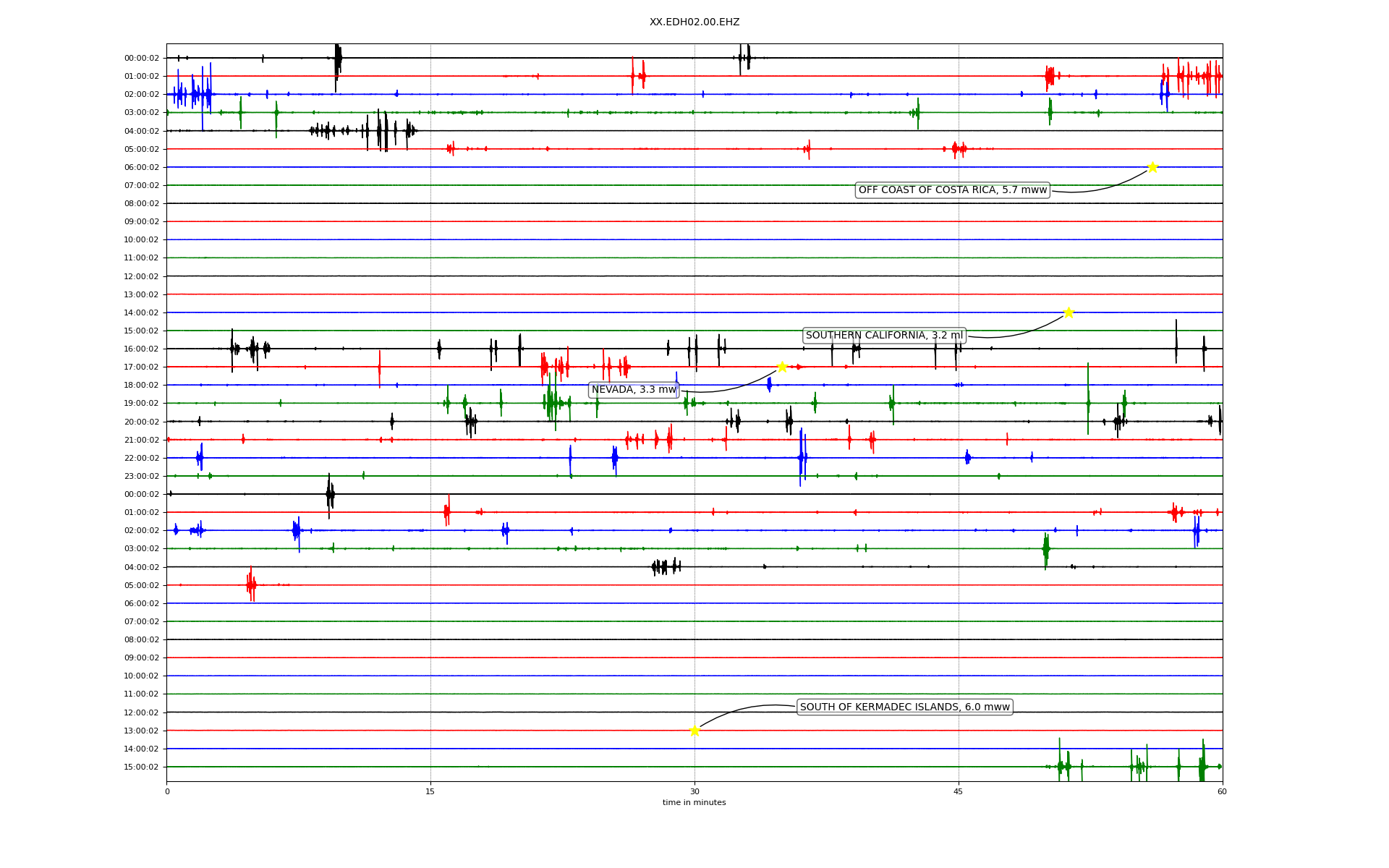Click the last 15:00:02 row label
Image resolution: width=1389 pixels, height=868 pixels.
point(142,767)
